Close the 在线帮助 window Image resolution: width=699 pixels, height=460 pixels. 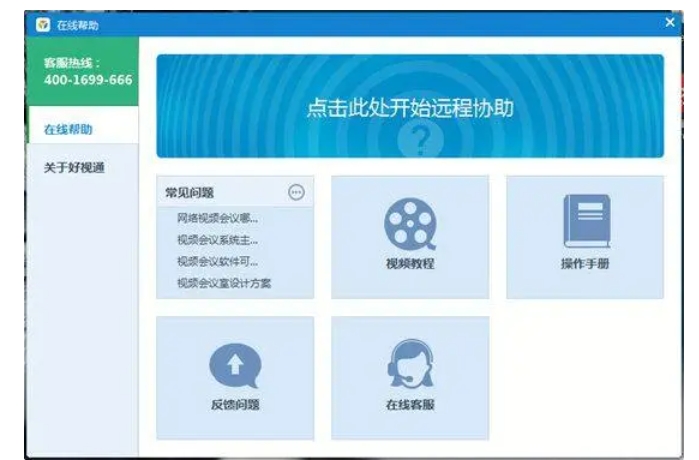[670, 22]
